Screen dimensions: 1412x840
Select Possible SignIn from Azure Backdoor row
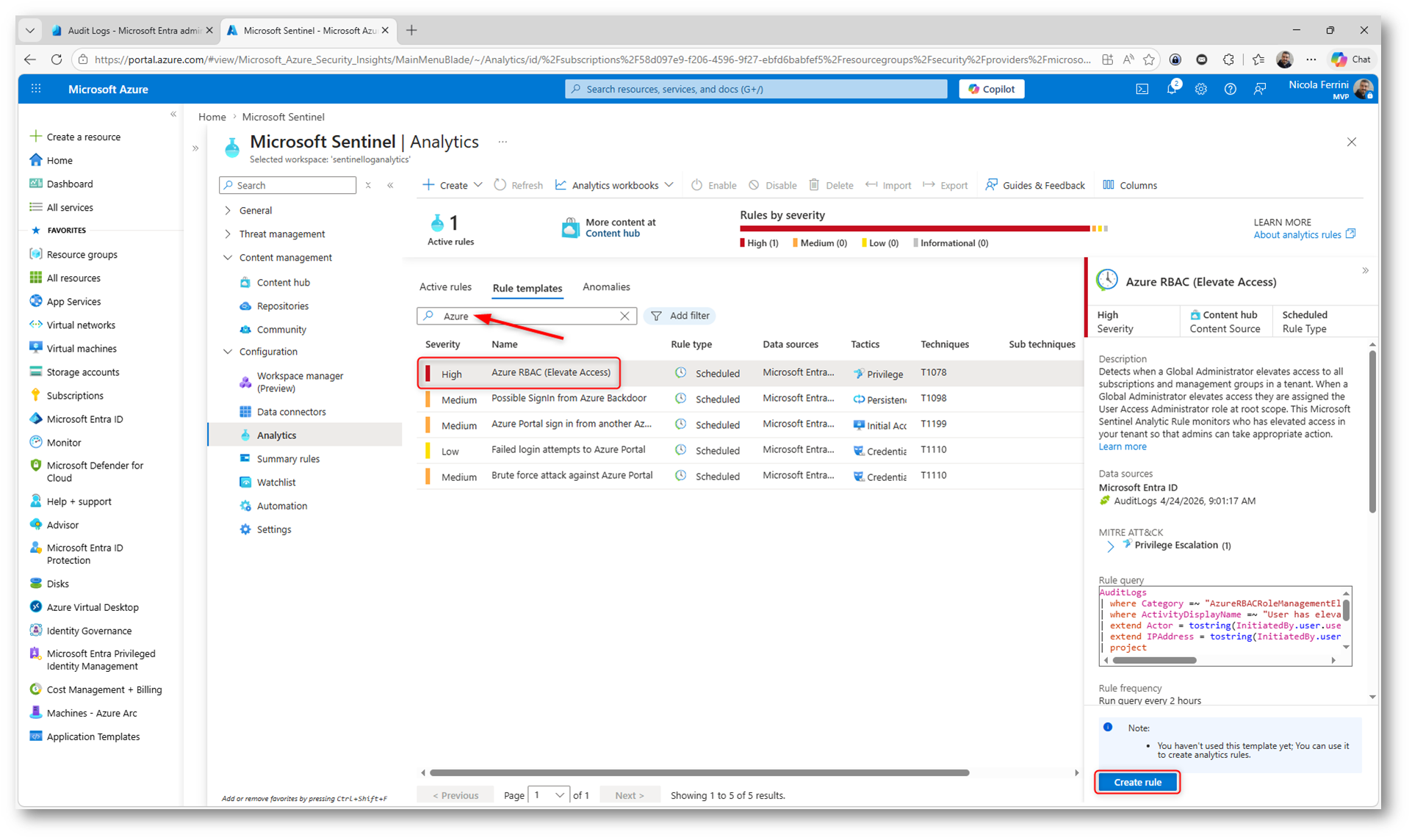tap(569, 399)
